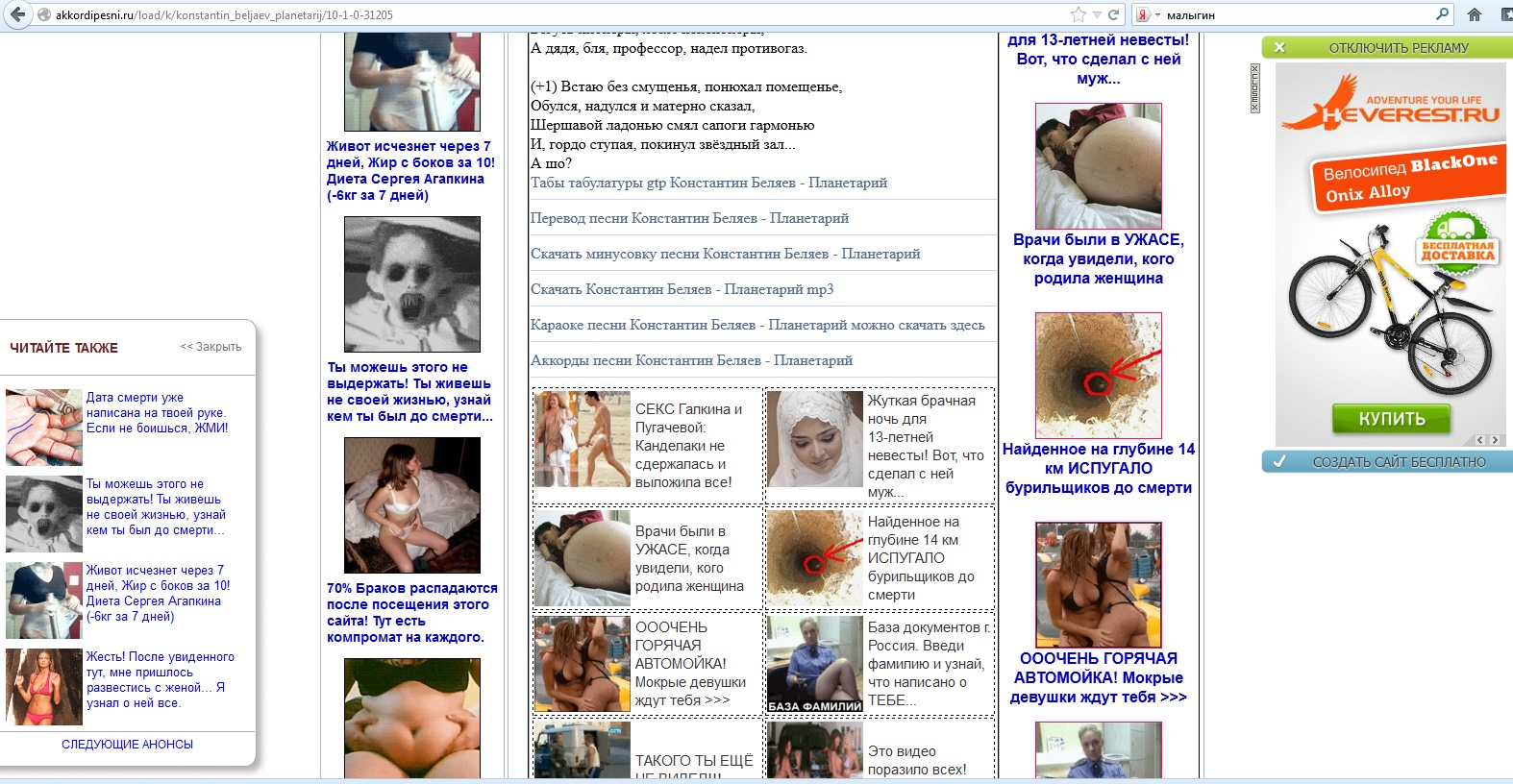Screen dimensions: 1513x784
Task: Reload the page using the refresh icon
Action: pos(1114,14)
